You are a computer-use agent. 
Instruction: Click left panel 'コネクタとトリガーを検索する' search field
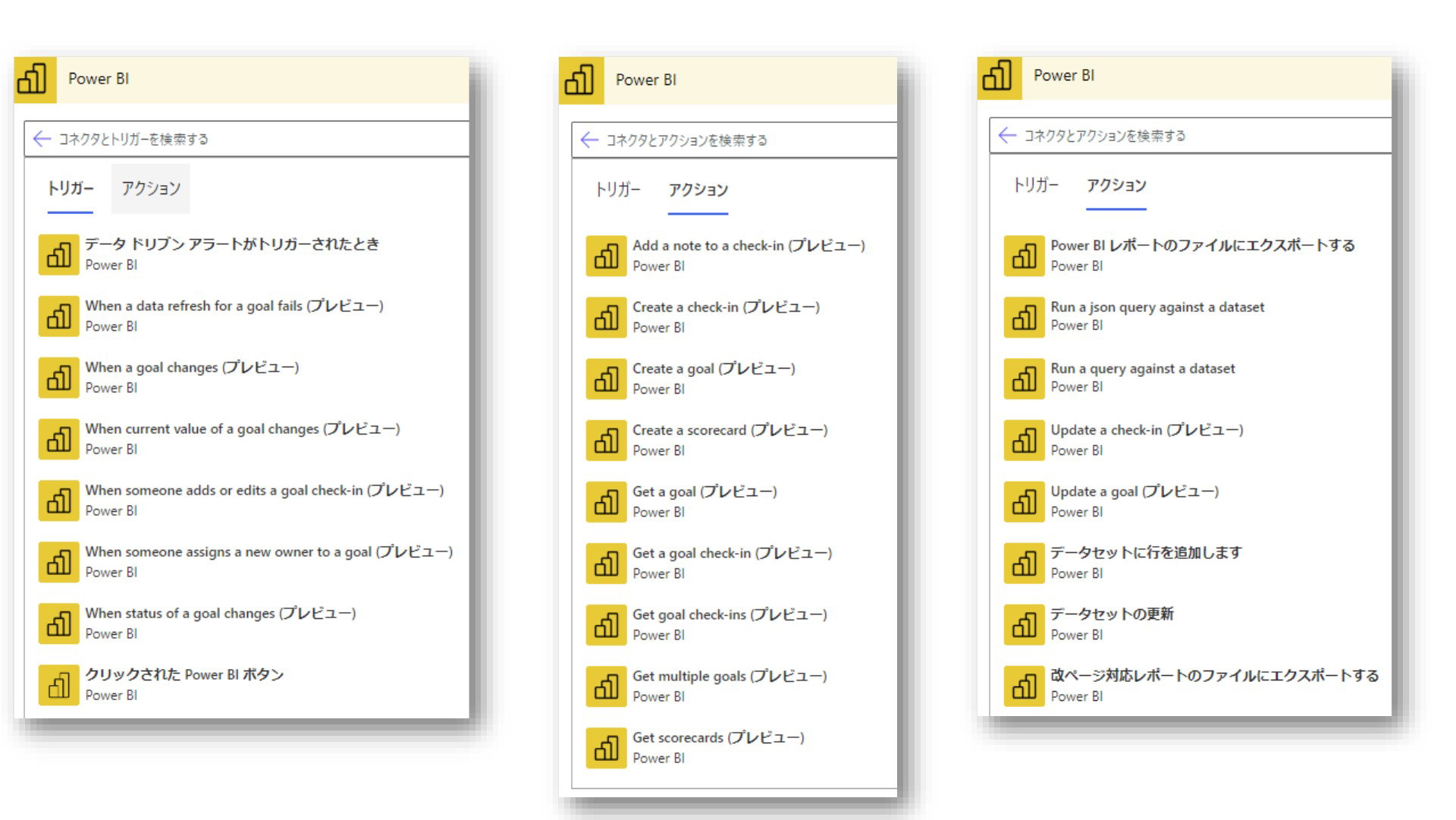246,139
